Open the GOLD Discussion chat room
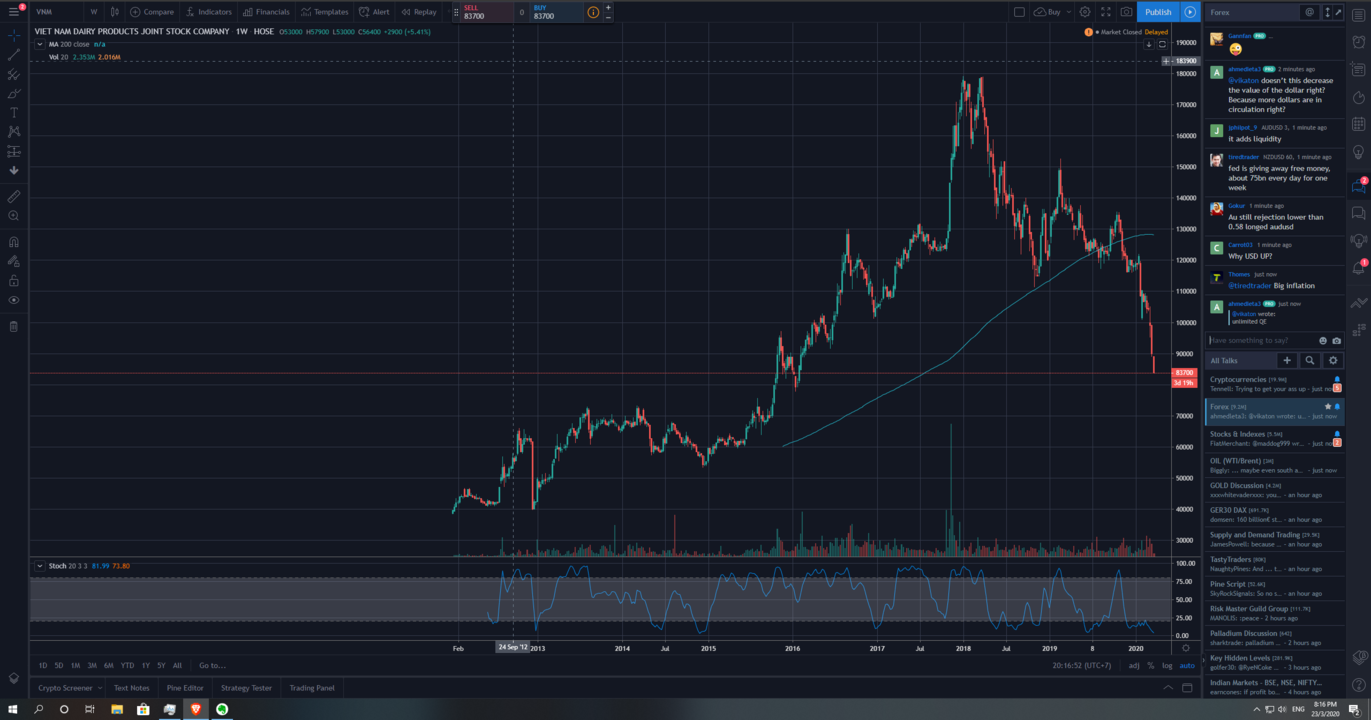 click(1275, 490)
